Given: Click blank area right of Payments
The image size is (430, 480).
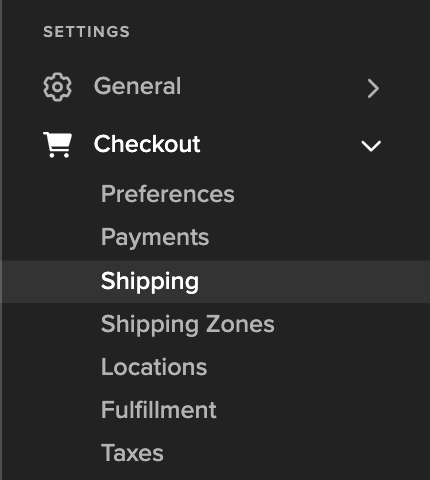Looking at the screenshot, I should [x=318, y=238].
